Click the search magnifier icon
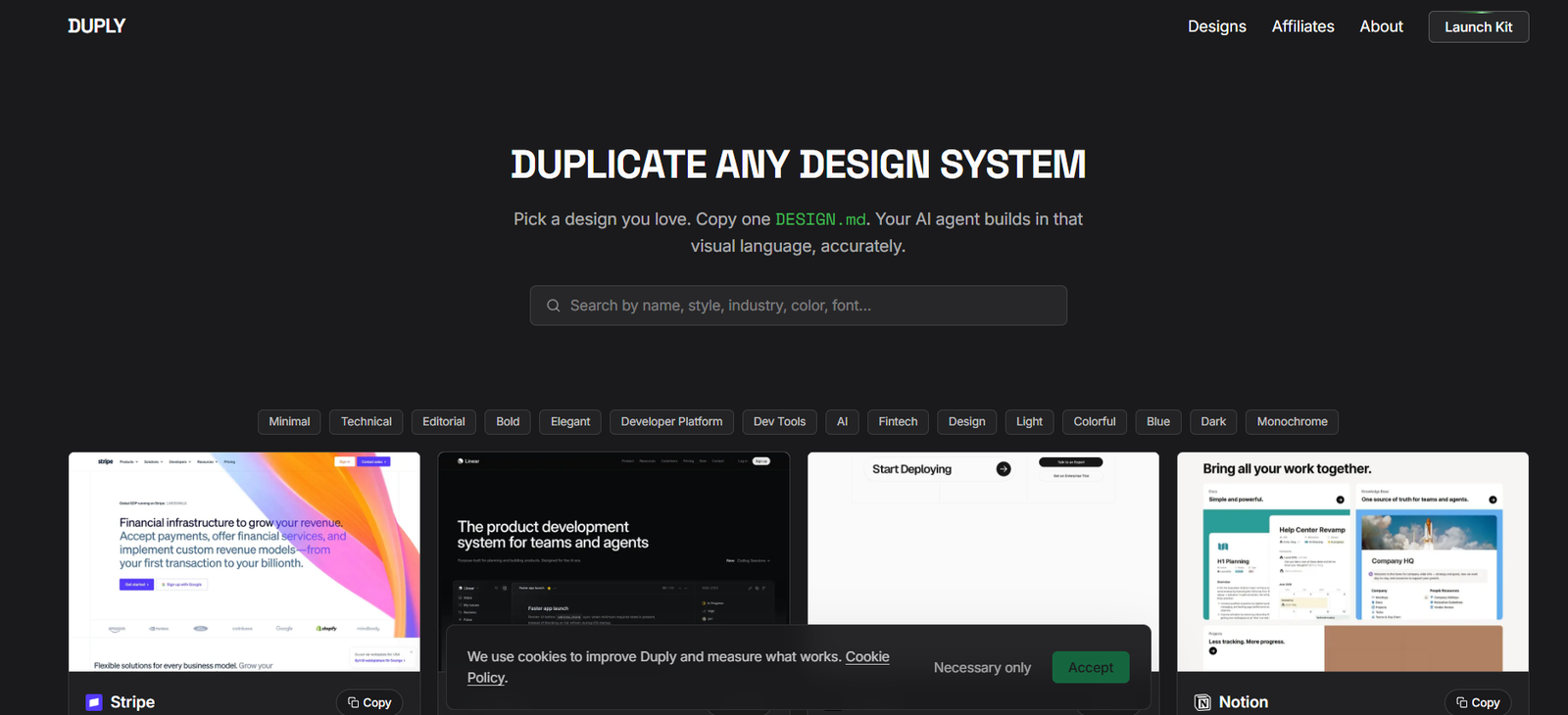The image size is (1568, 715). 553,306
